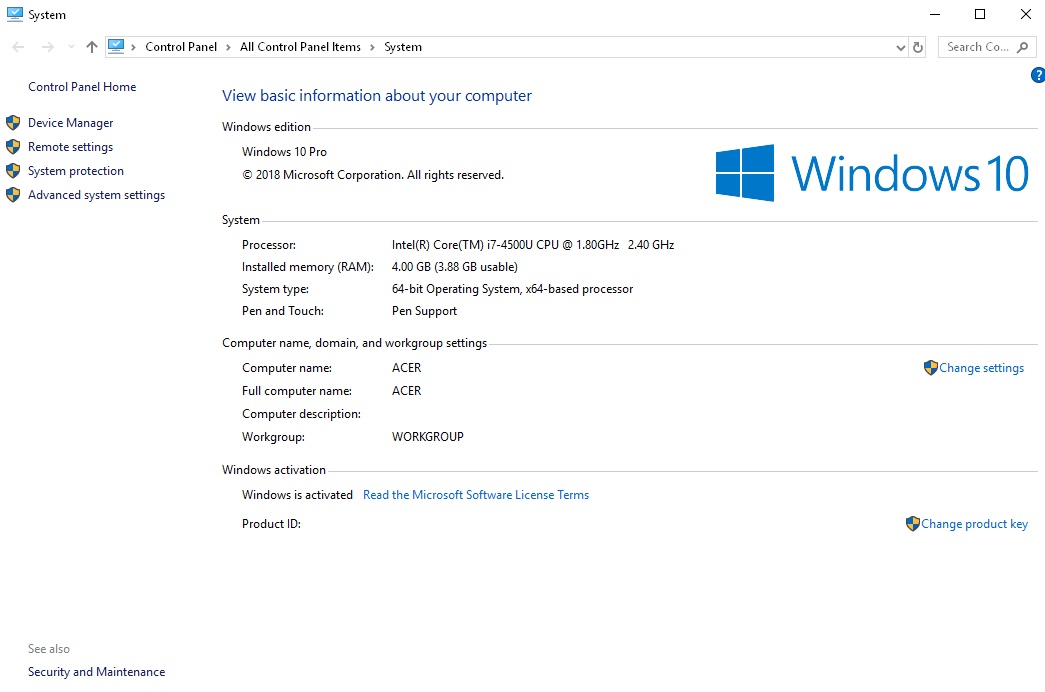Open help with the blue question mark icon
This screenshot has width=1045, height=692.
click(x=1038, y=75)
